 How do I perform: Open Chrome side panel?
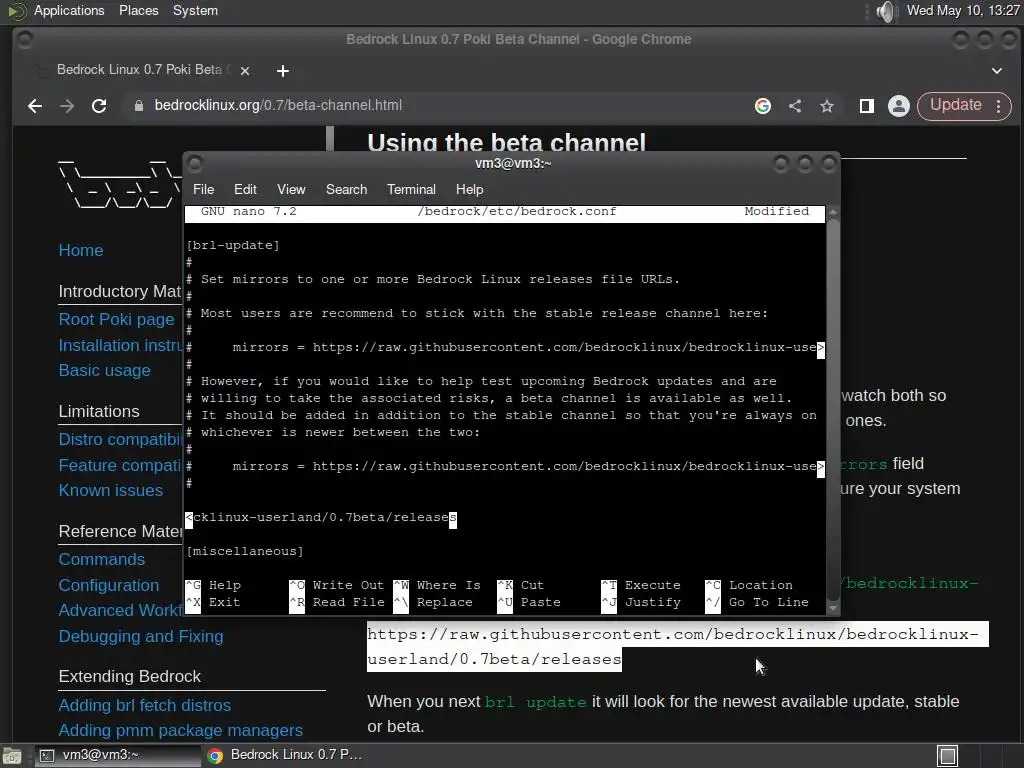click(867, 106)
